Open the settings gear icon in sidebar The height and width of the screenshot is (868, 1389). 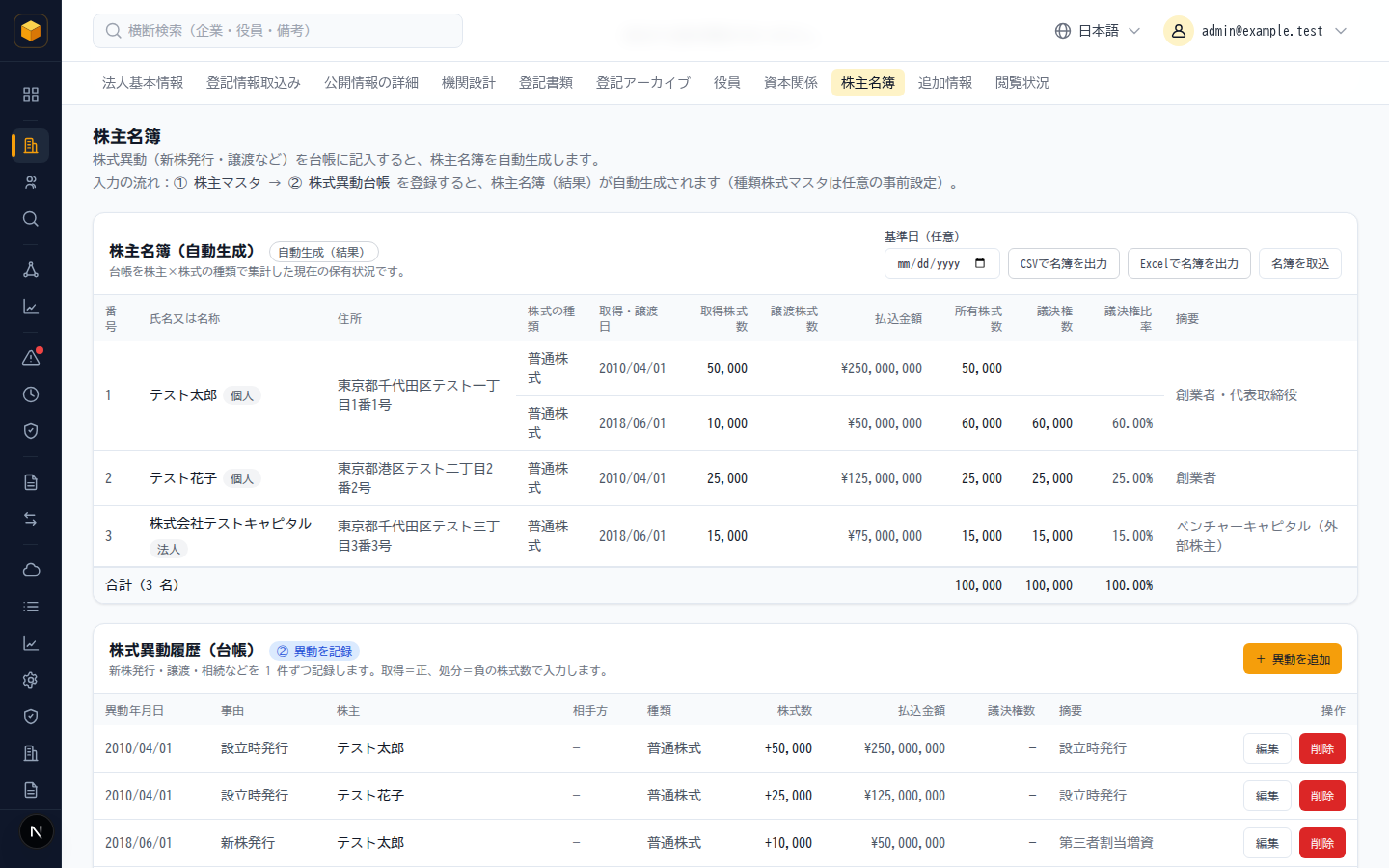tap(31, 680)
